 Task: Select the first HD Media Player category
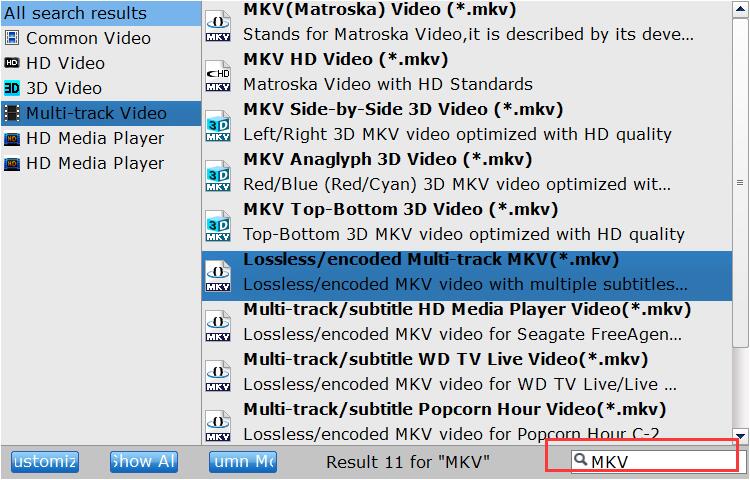pos(101,138)
